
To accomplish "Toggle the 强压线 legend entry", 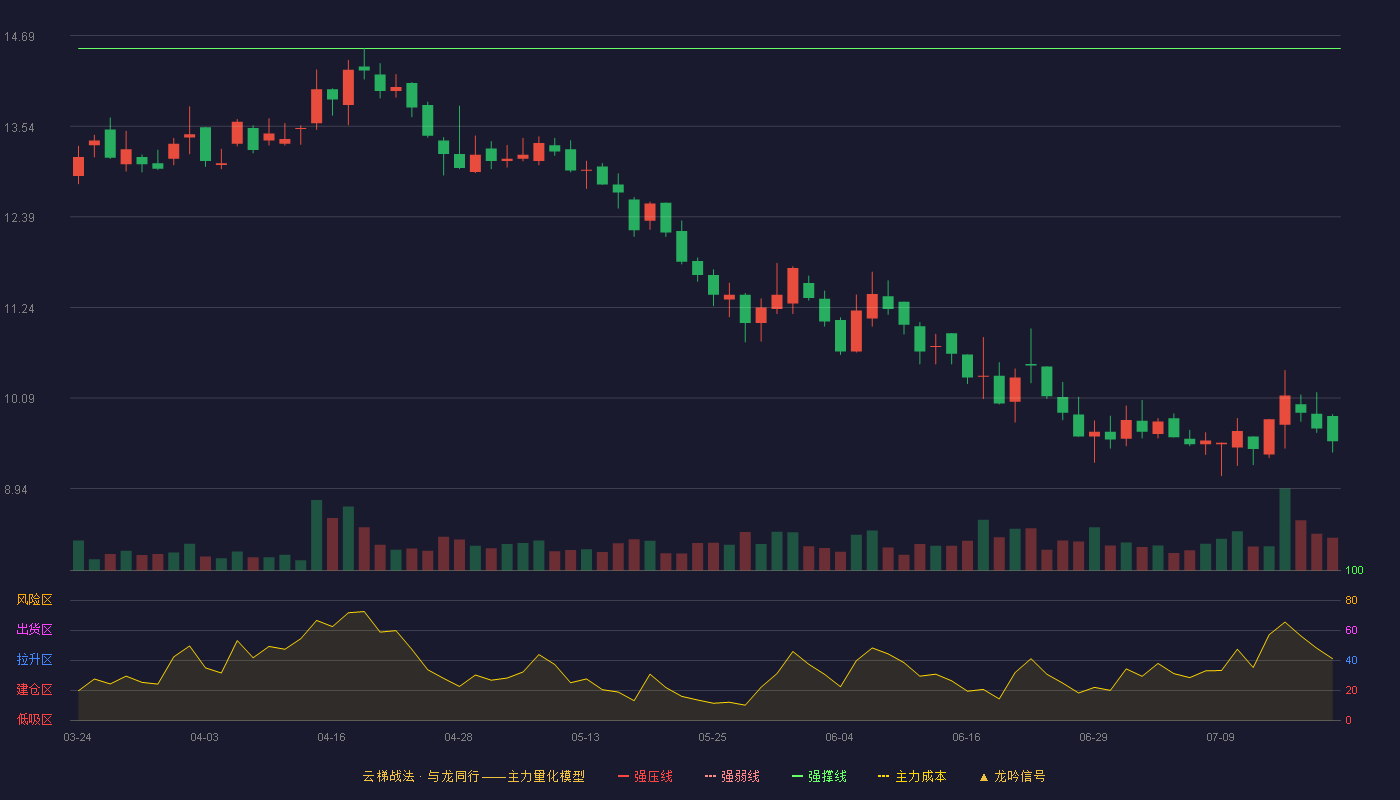I will coord(645,776).
